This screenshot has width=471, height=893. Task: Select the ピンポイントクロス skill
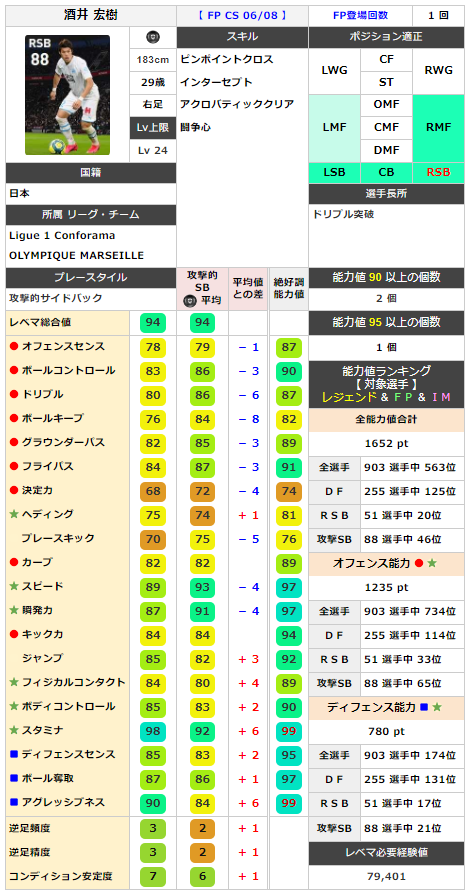(227, 59)
